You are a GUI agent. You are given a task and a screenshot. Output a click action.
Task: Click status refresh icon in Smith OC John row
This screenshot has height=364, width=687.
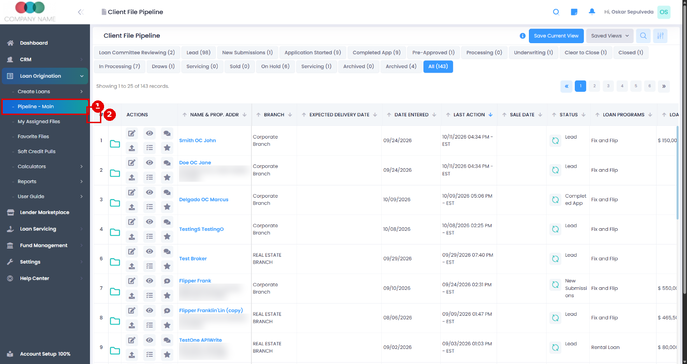555,141
